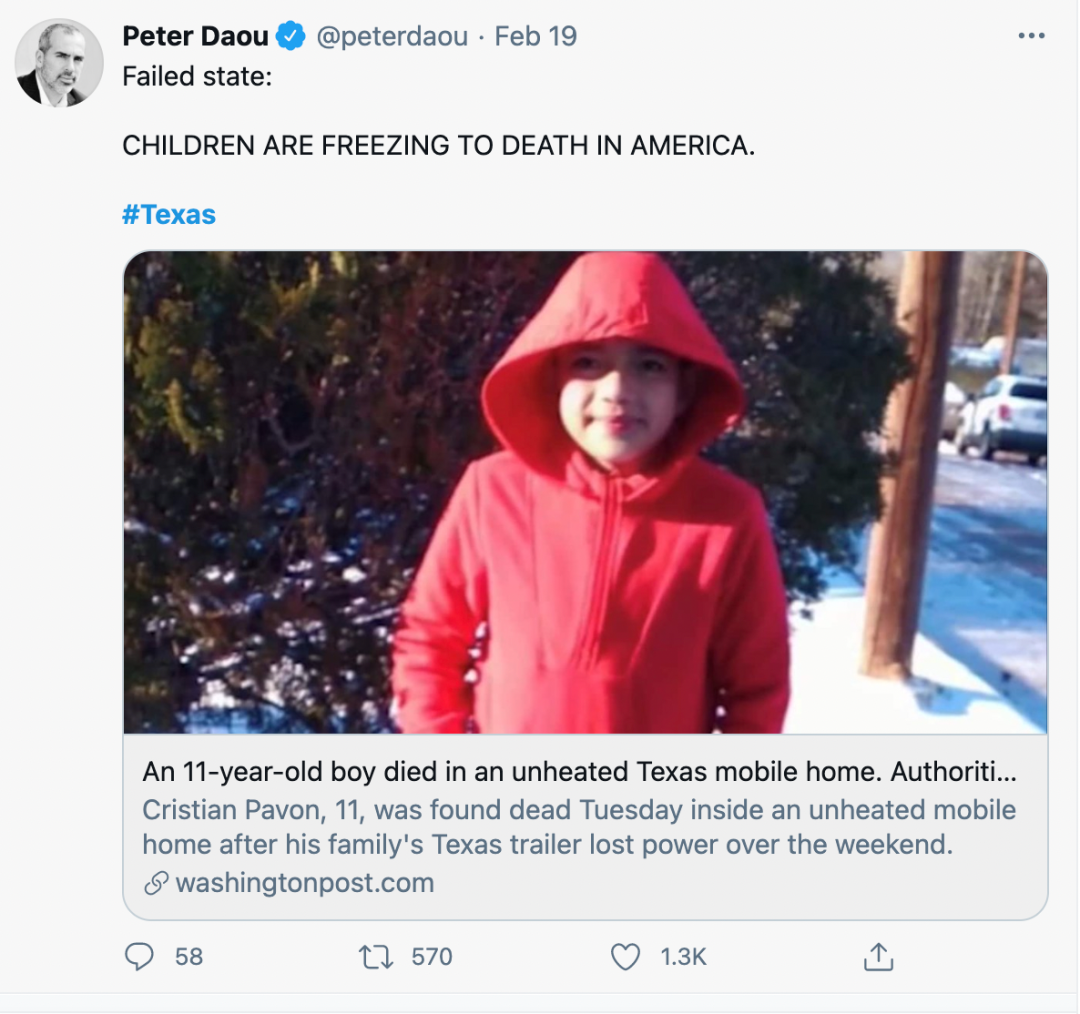
Task: Click the article headline about 11-year-old boy
Action: coord(579,772)
